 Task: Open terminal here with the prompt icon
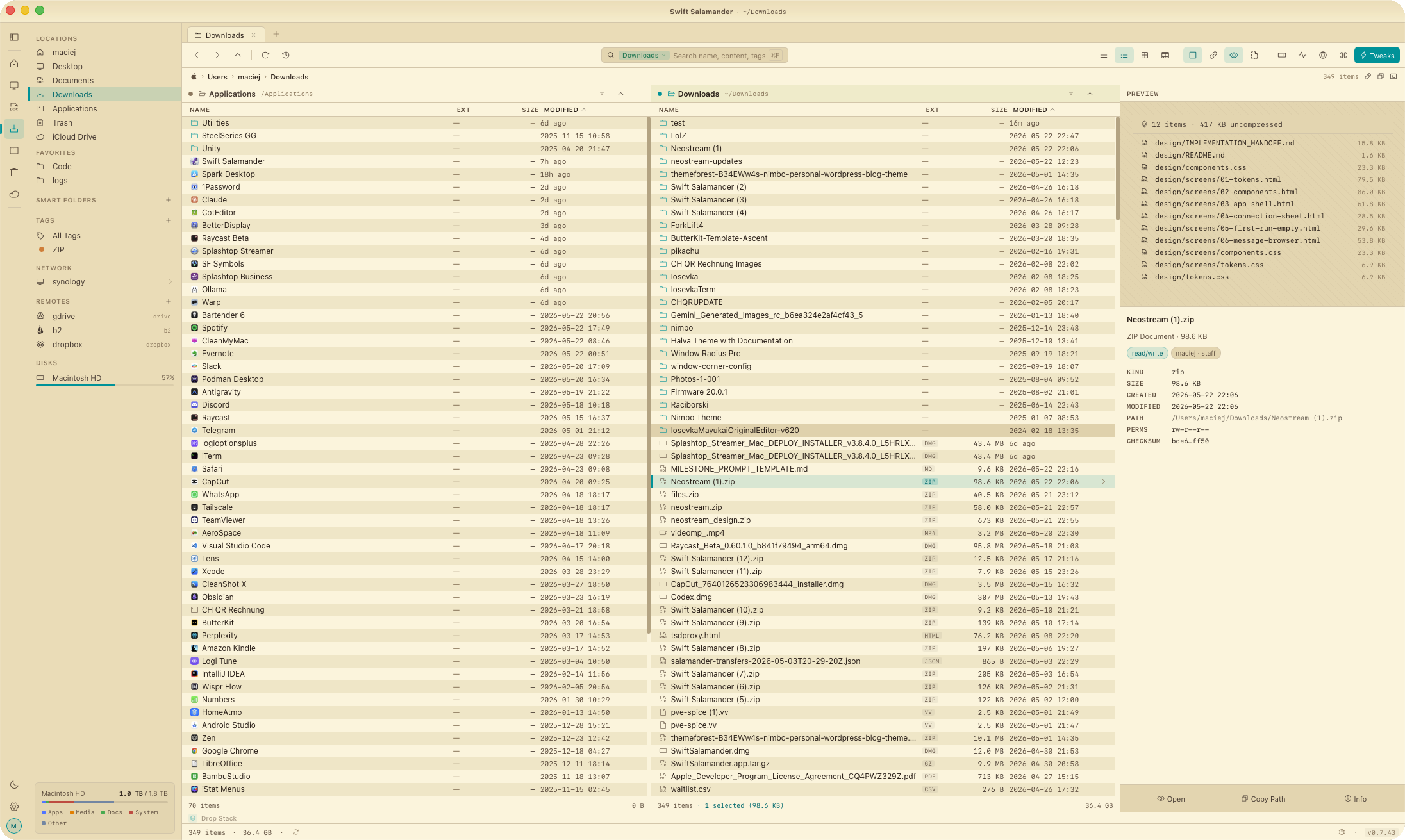pos(1393,76)
